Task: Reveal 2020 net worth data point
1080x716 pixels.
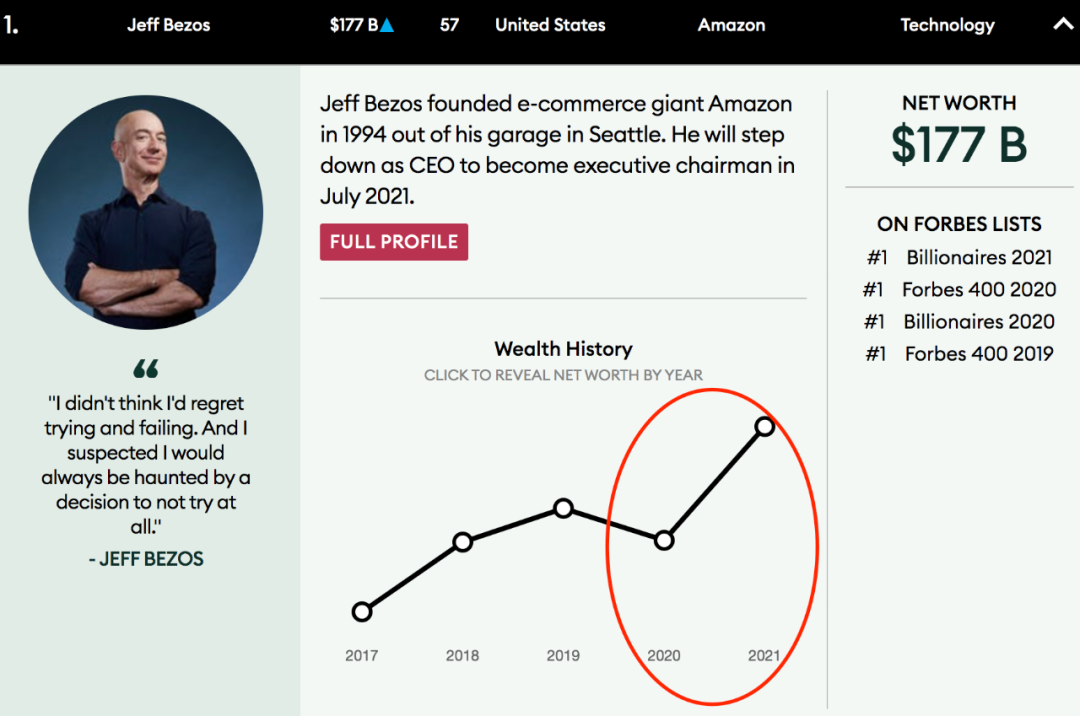Action: pos(664,540)
